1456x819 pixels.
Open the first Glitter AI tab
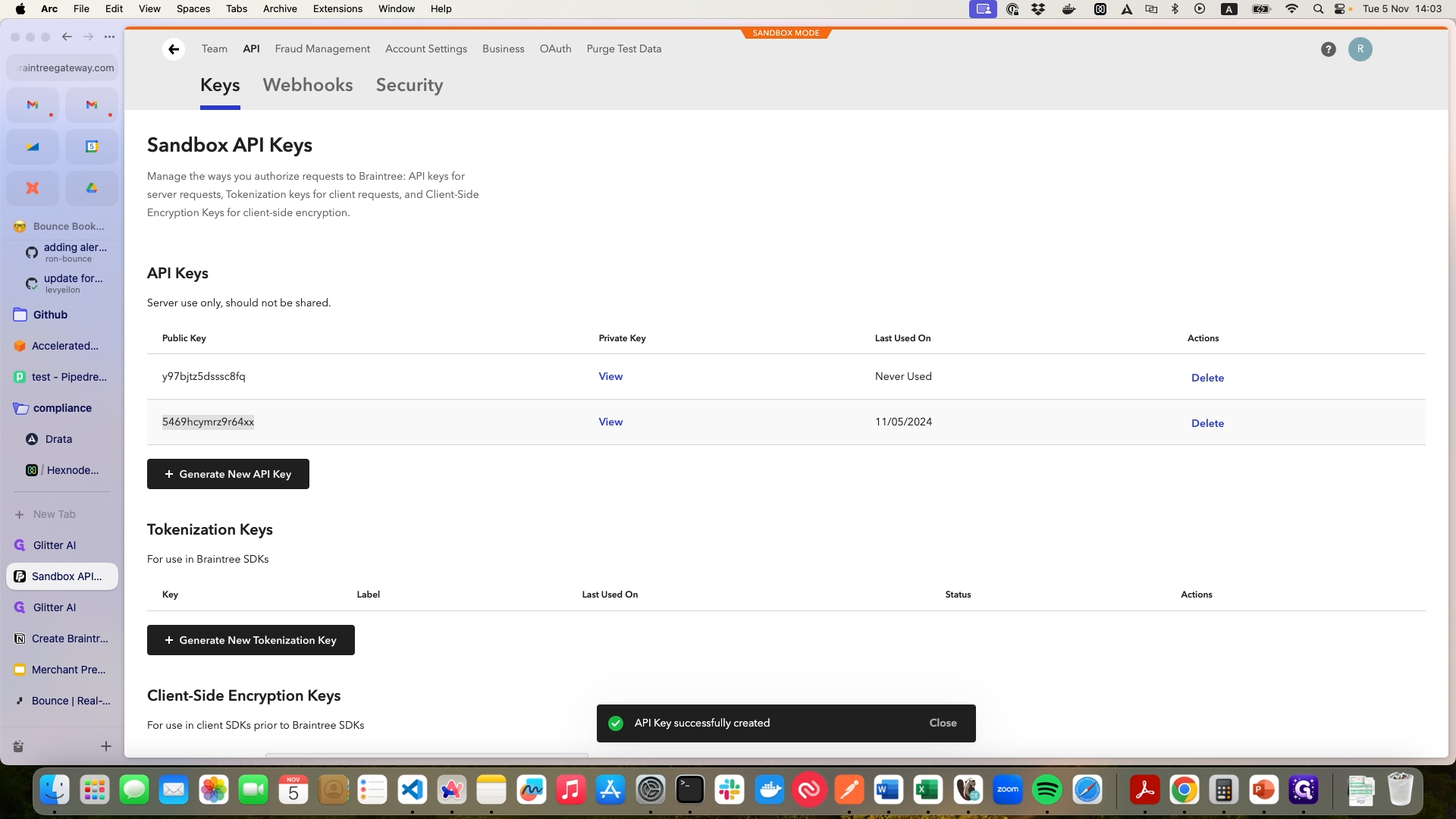62,545
